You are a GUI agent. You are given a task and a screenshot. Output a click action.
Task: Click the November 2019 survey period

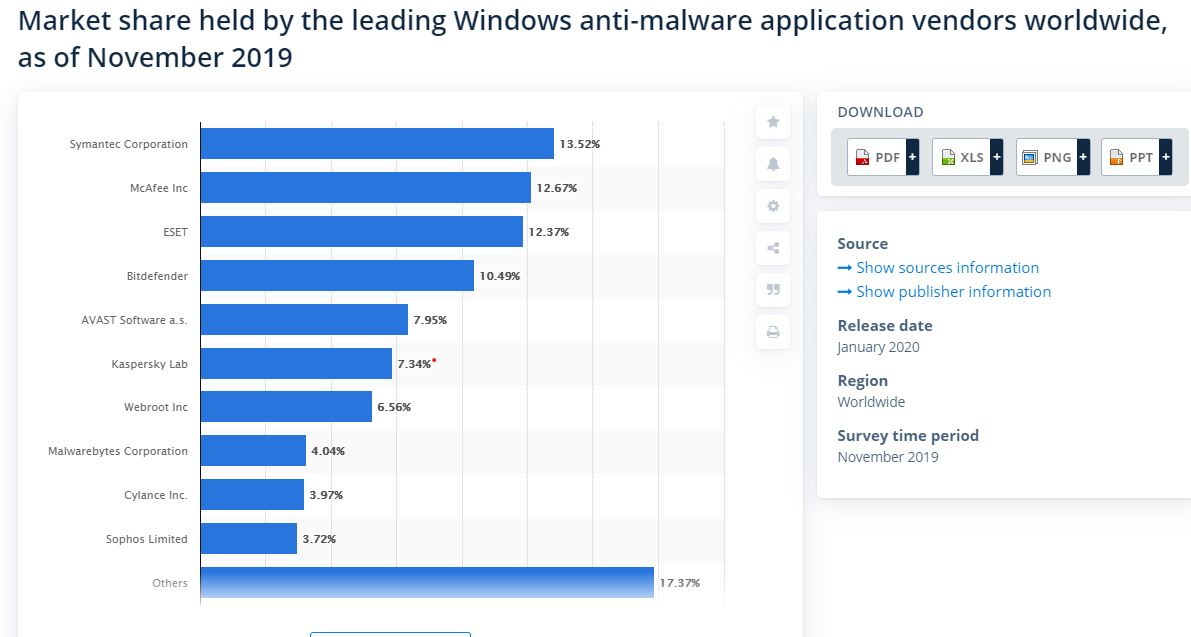click(888, 457)
